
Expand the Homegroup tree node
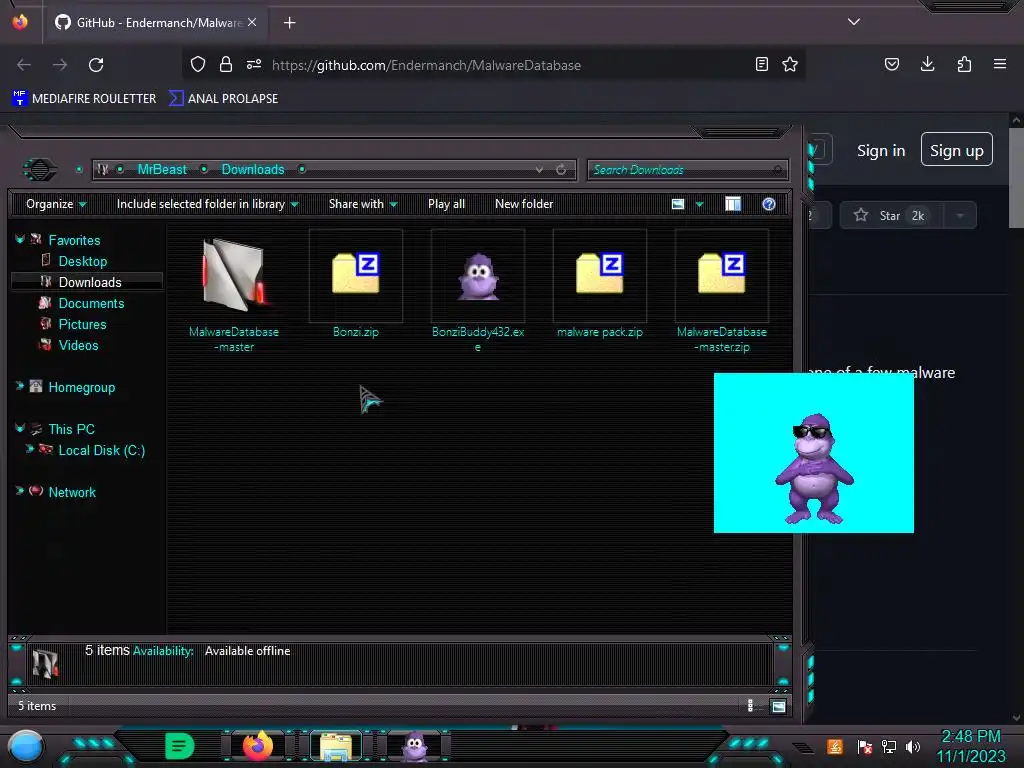click(x=20, y=387)
